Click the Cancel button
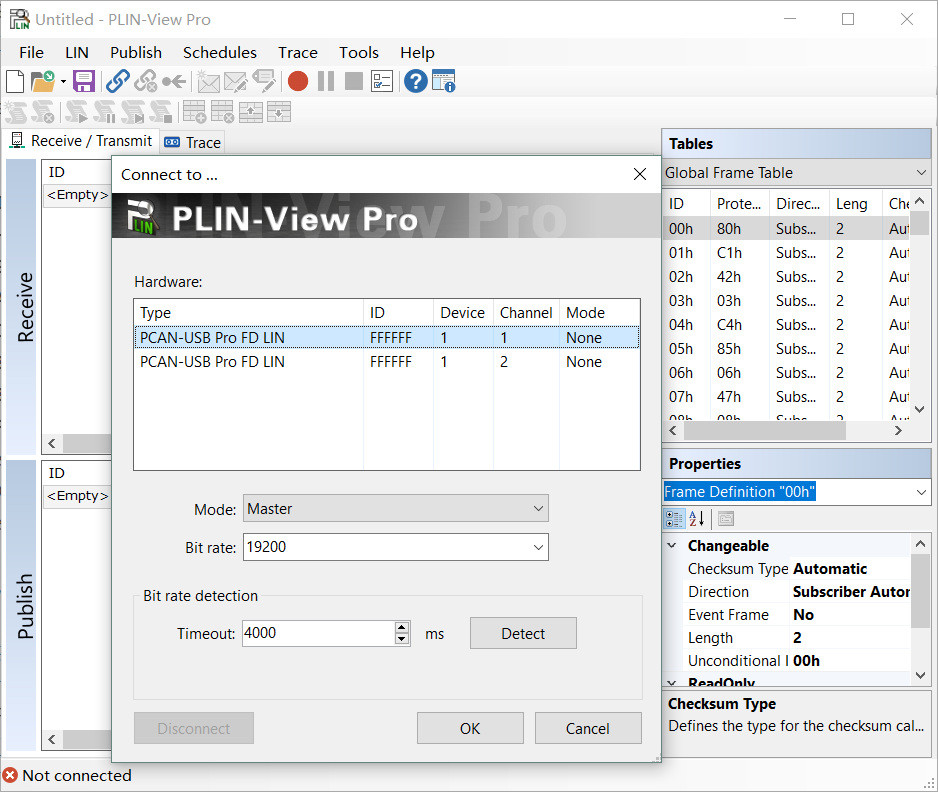Screen dimensions: 938x792 (x=588, y=728)
